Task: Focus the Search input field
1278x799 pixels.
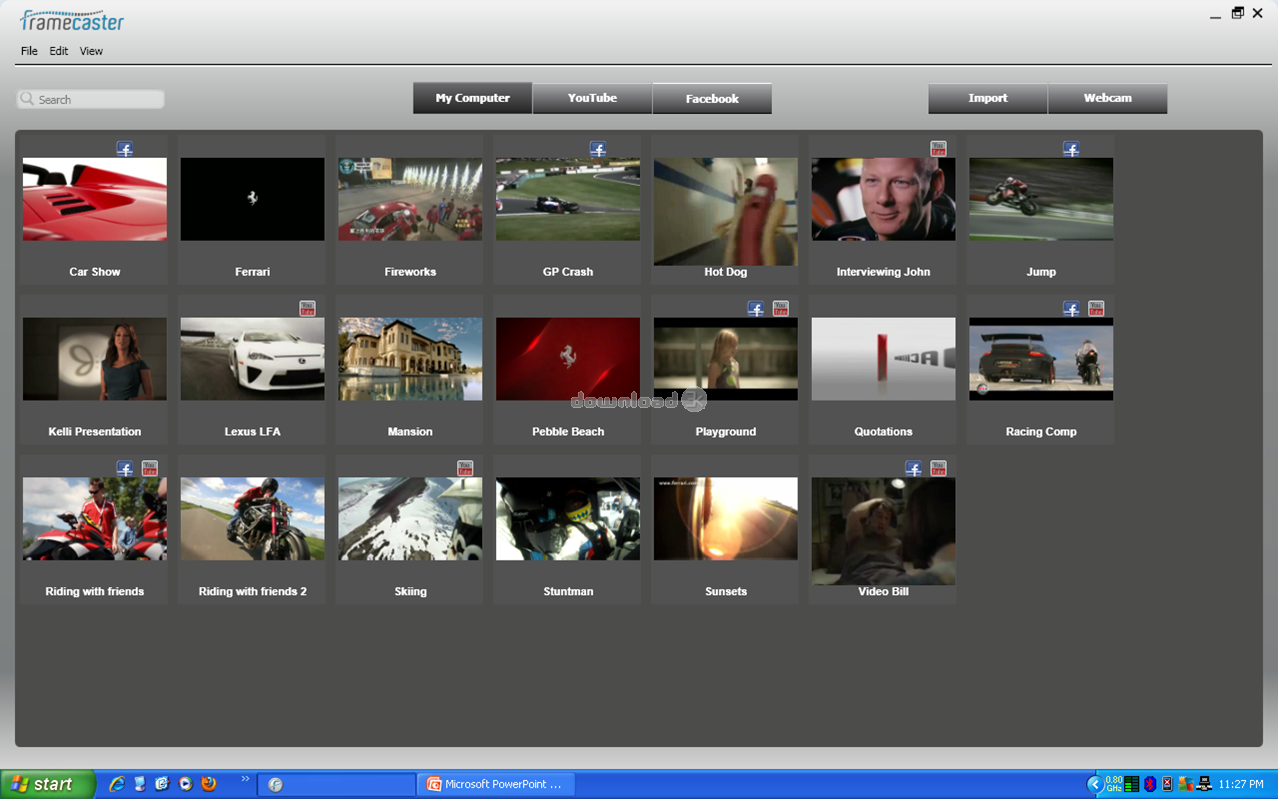Action: [91, 99]
